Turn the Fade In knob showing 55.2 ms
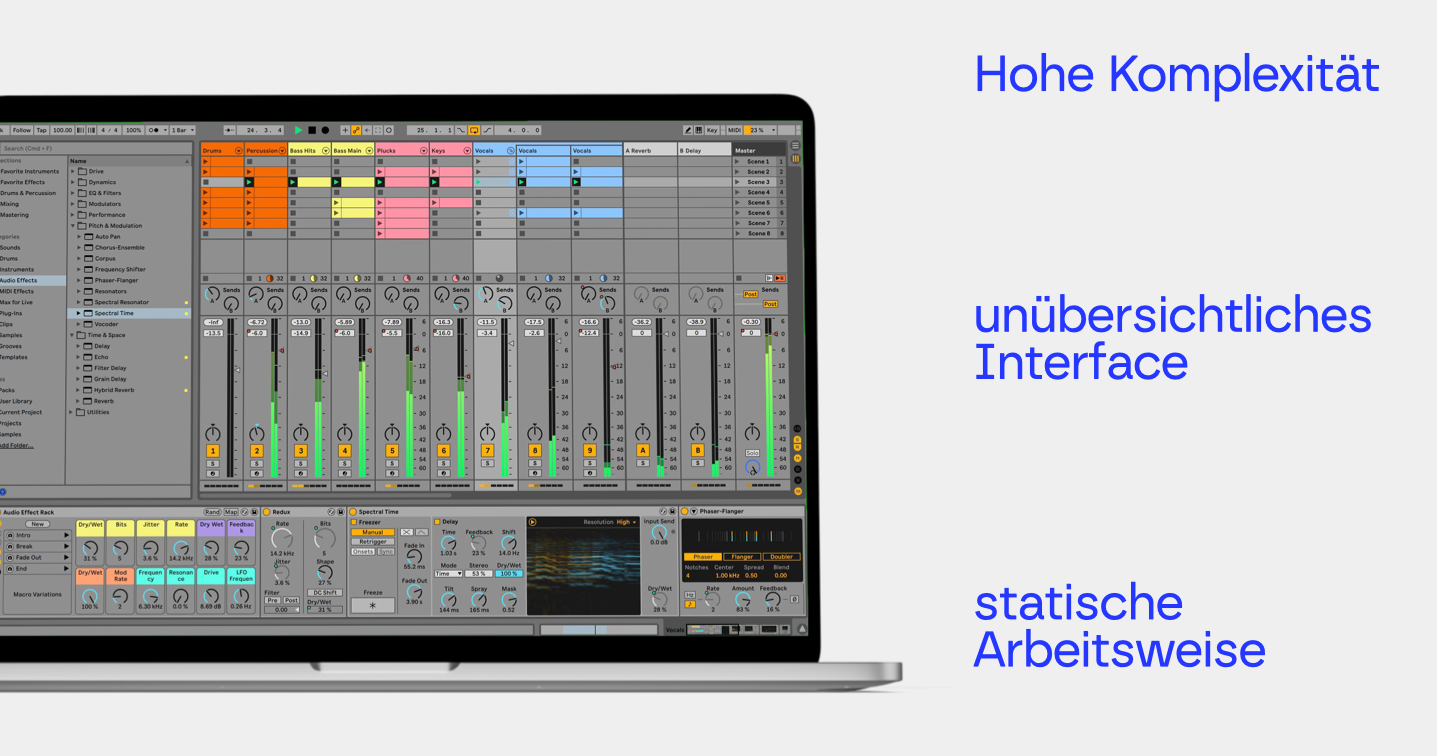The width and height of the screenshot is (1437, 756). (414, 556)
